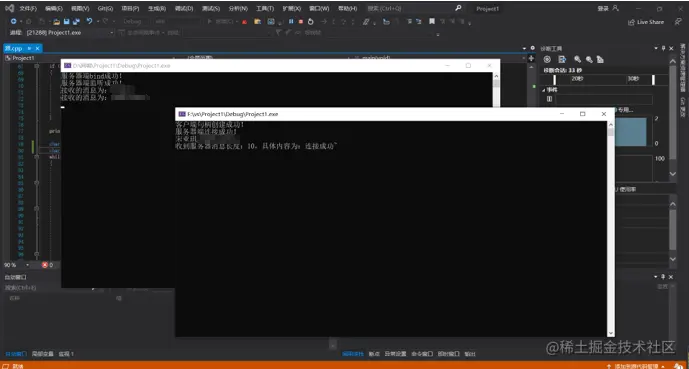
Task: Click zoom out icon in diagnostic tools
Action: [589, 59]
